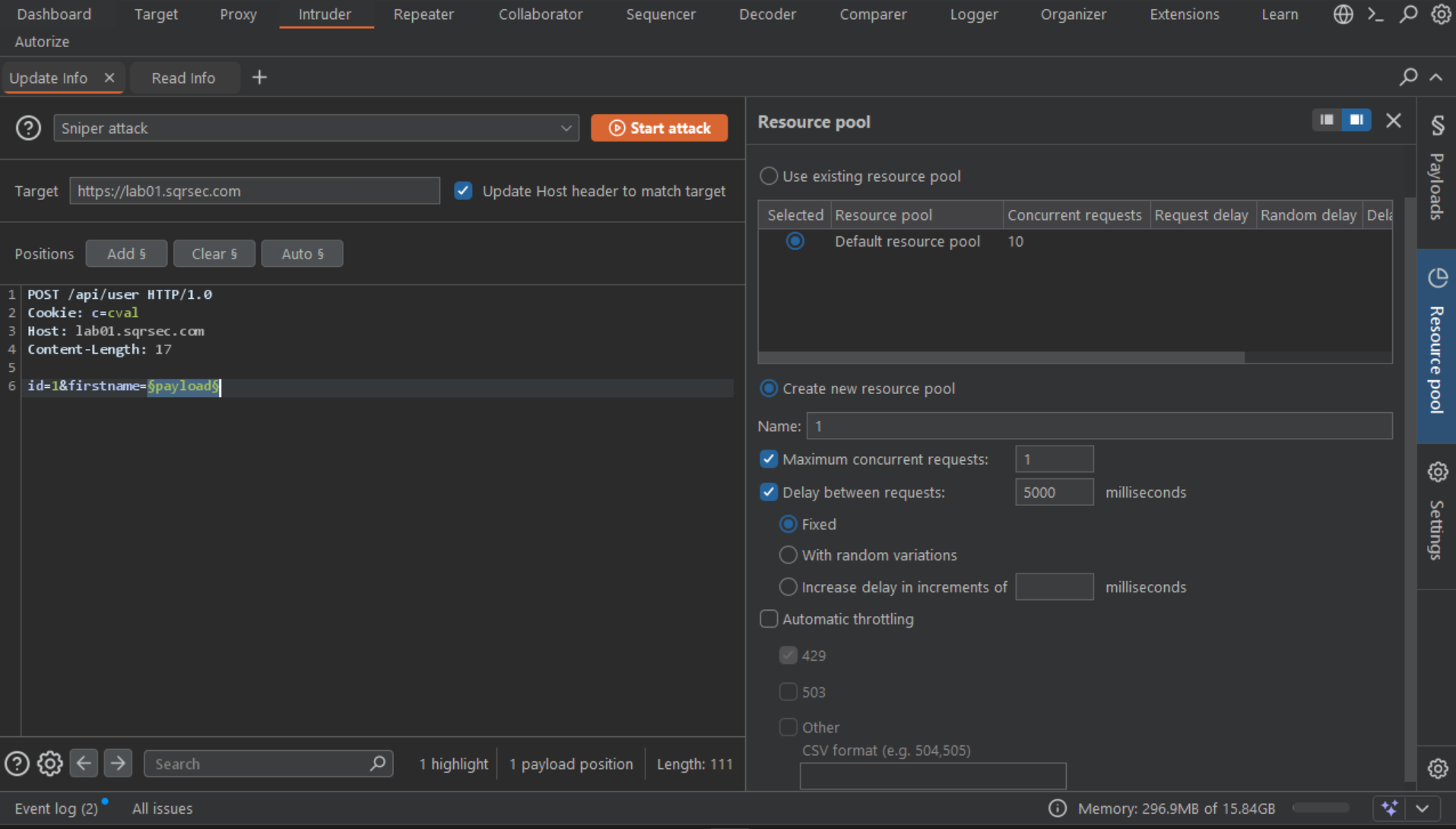Open the Sniper attack type dropdown
The image size is (1456, 829).
coord(316,128)
